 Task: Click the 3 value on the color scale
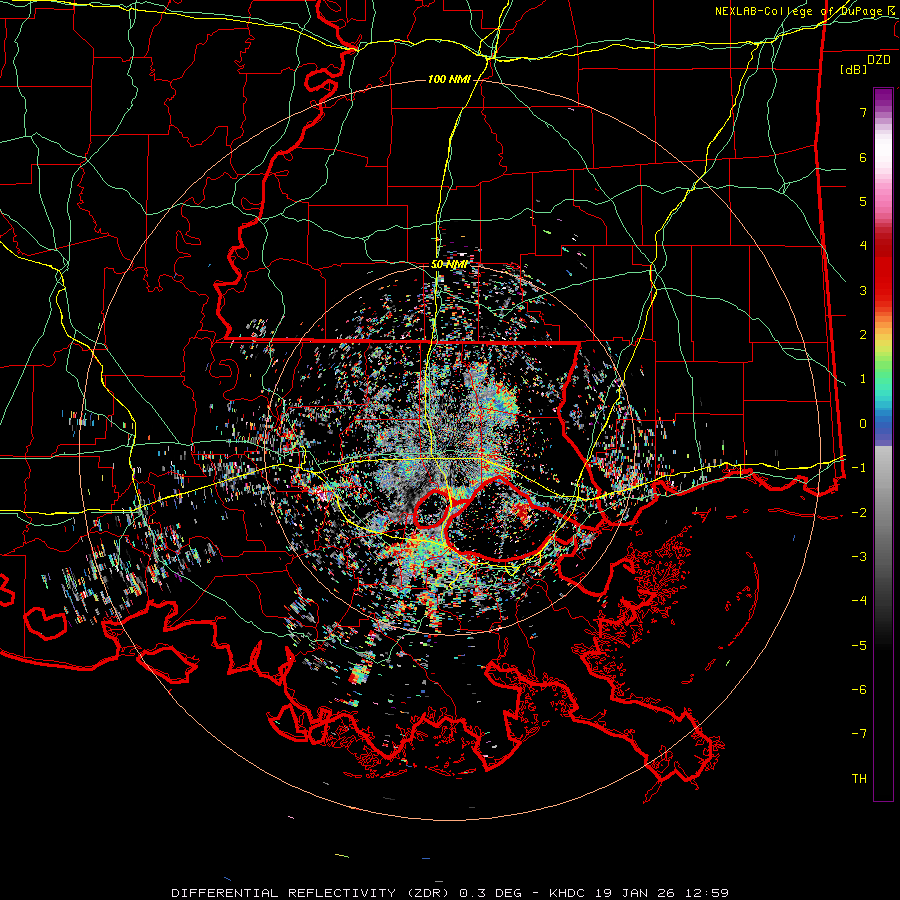pyautogui.click(x=863, y=290)
